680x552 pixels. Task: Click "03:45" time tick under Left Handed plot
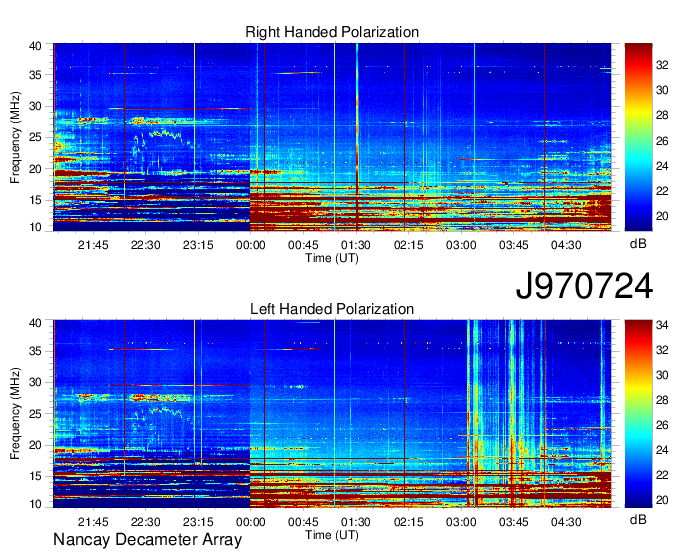(x=513, y=522)
